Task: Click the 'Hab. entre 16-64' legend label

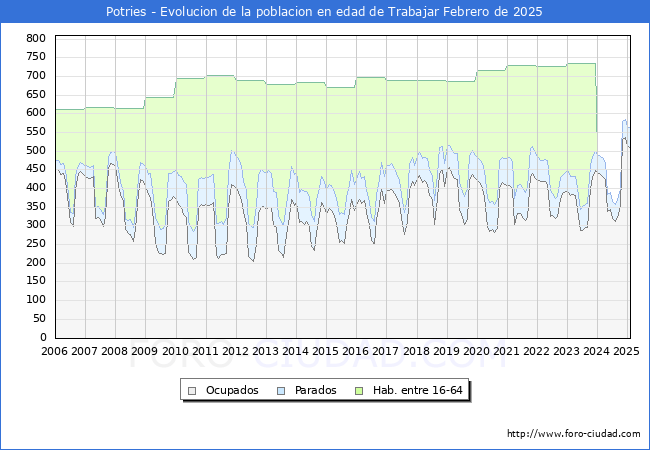Action: click(x=417, y=390)
